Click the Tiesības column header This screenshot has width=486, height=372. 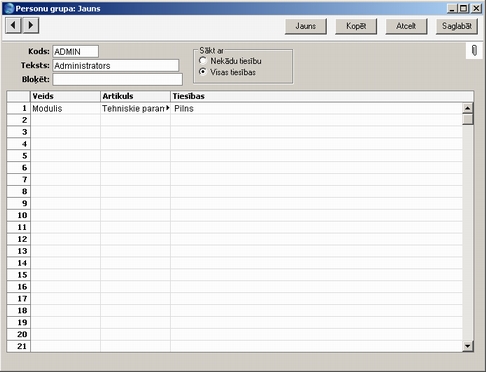pyautogui.click(x=322, y=96)
